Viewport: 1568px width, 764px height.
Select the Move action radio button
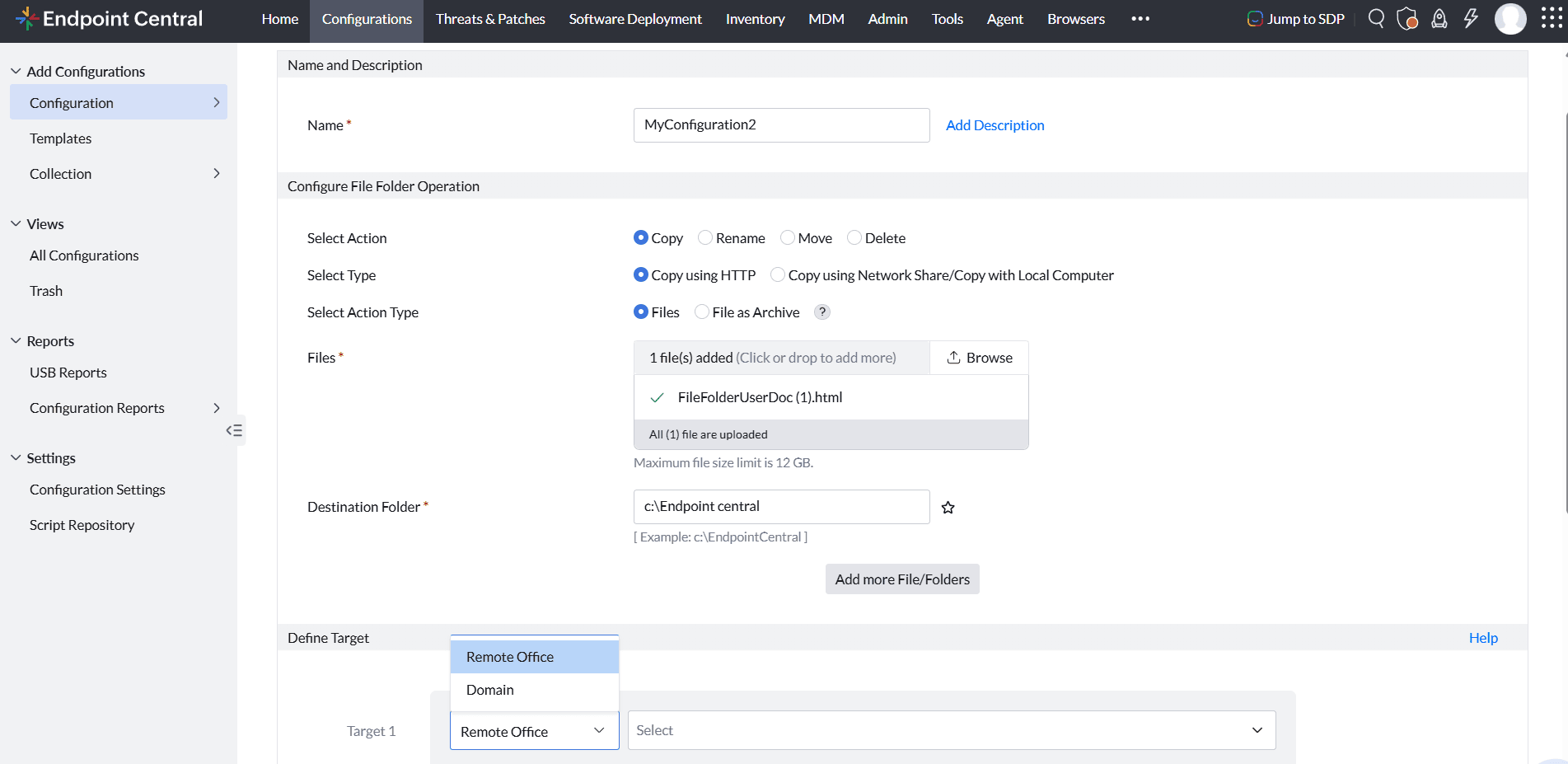pyautogui.click(x=788, y=237)
